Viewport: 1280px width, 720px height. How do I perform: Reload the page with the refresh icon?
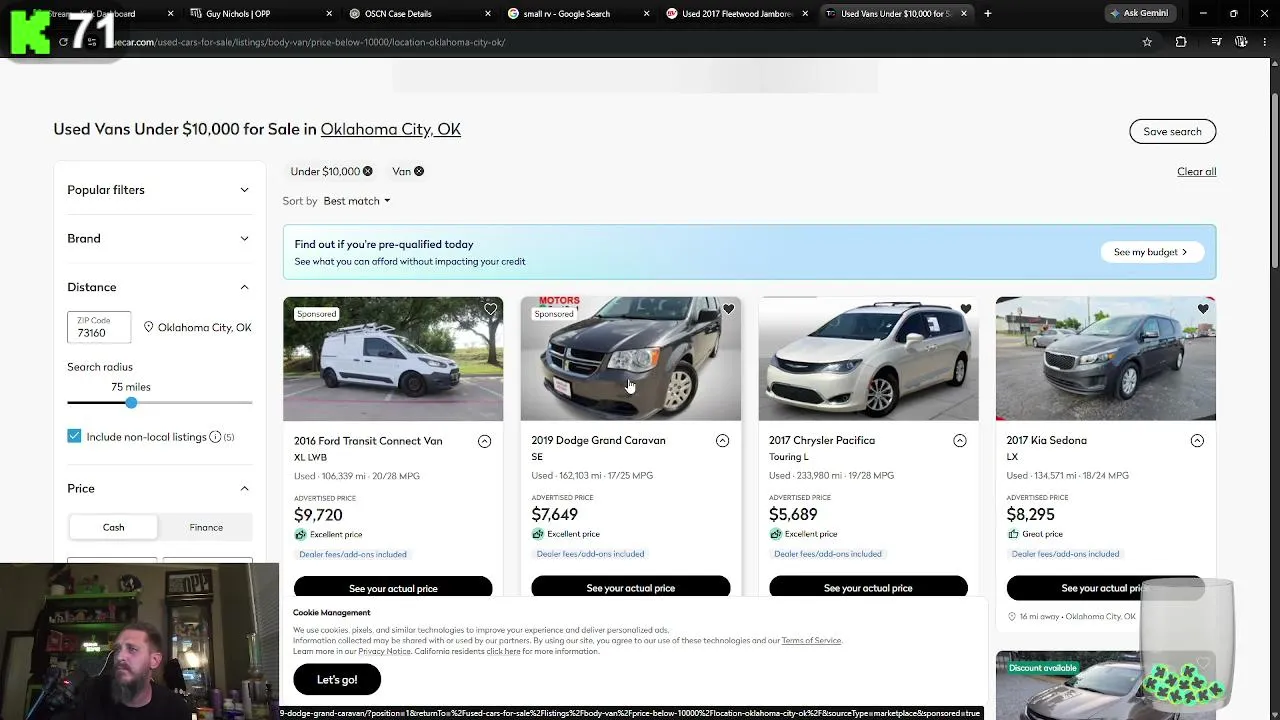tap(63, 42)
